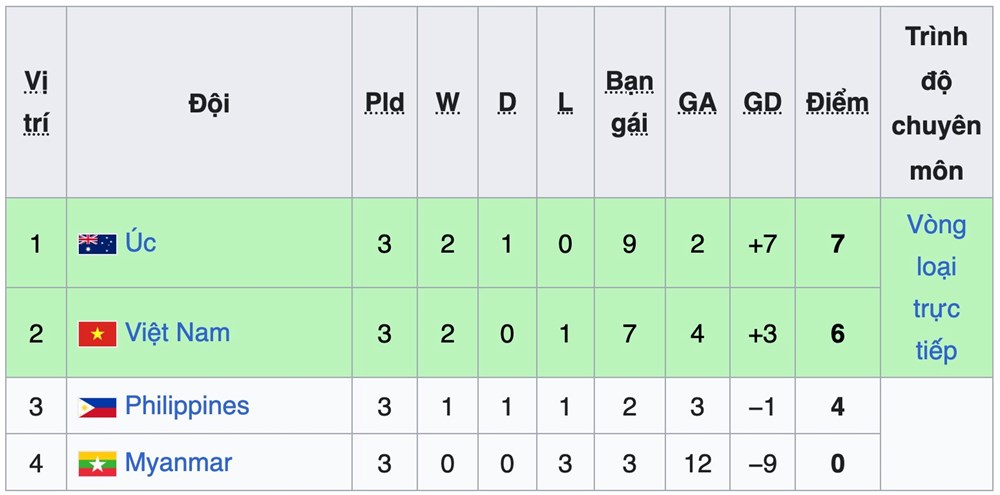Click the Australia flag icon
The height and width of the screenshot is (495, 1000).
(x=97, y=244)
